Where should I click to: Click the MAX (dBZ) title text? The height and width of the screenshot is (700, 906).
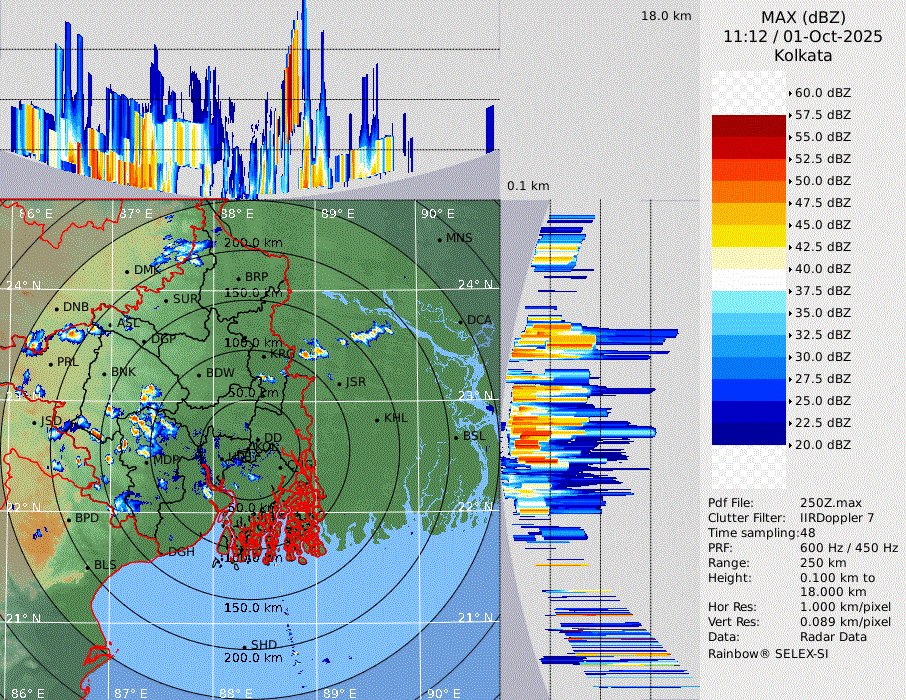coord(803,17)
